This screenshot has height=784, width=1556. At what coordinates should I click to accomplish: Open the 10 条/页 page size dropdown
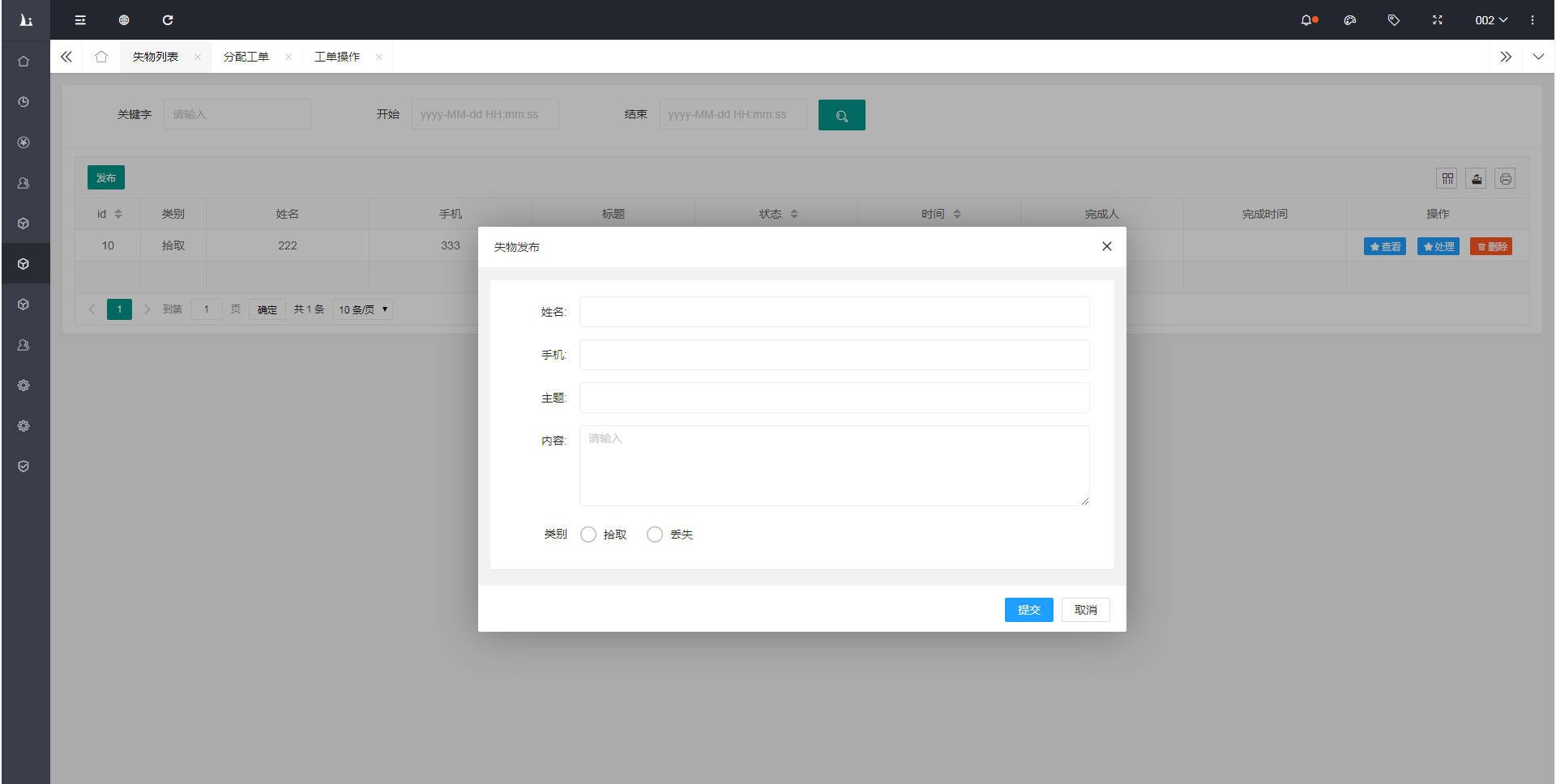[362, 309]
